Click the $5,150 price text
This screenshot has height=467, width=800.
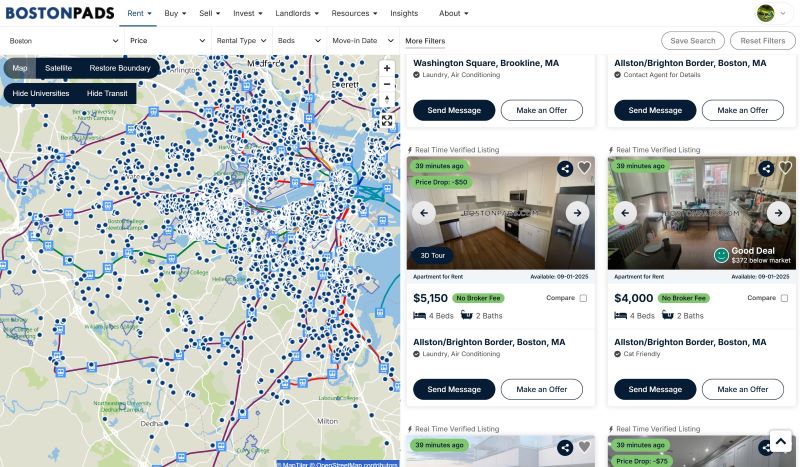coord(430,298)
